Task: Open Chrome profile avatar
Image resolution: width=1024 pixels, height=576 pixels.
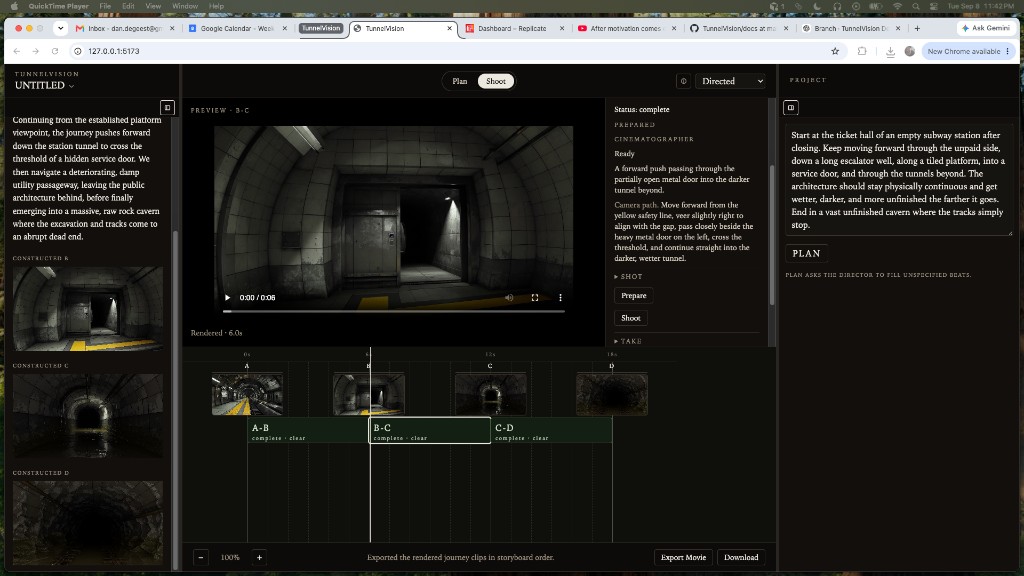Action: pos(910,51)
